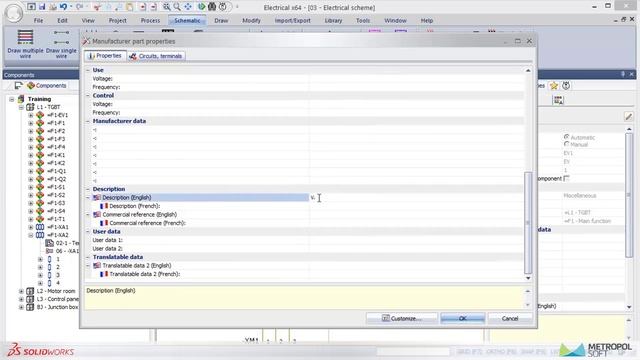Click the dialog scroll down arrow
640x360 pixels.
tap(528, 278)
